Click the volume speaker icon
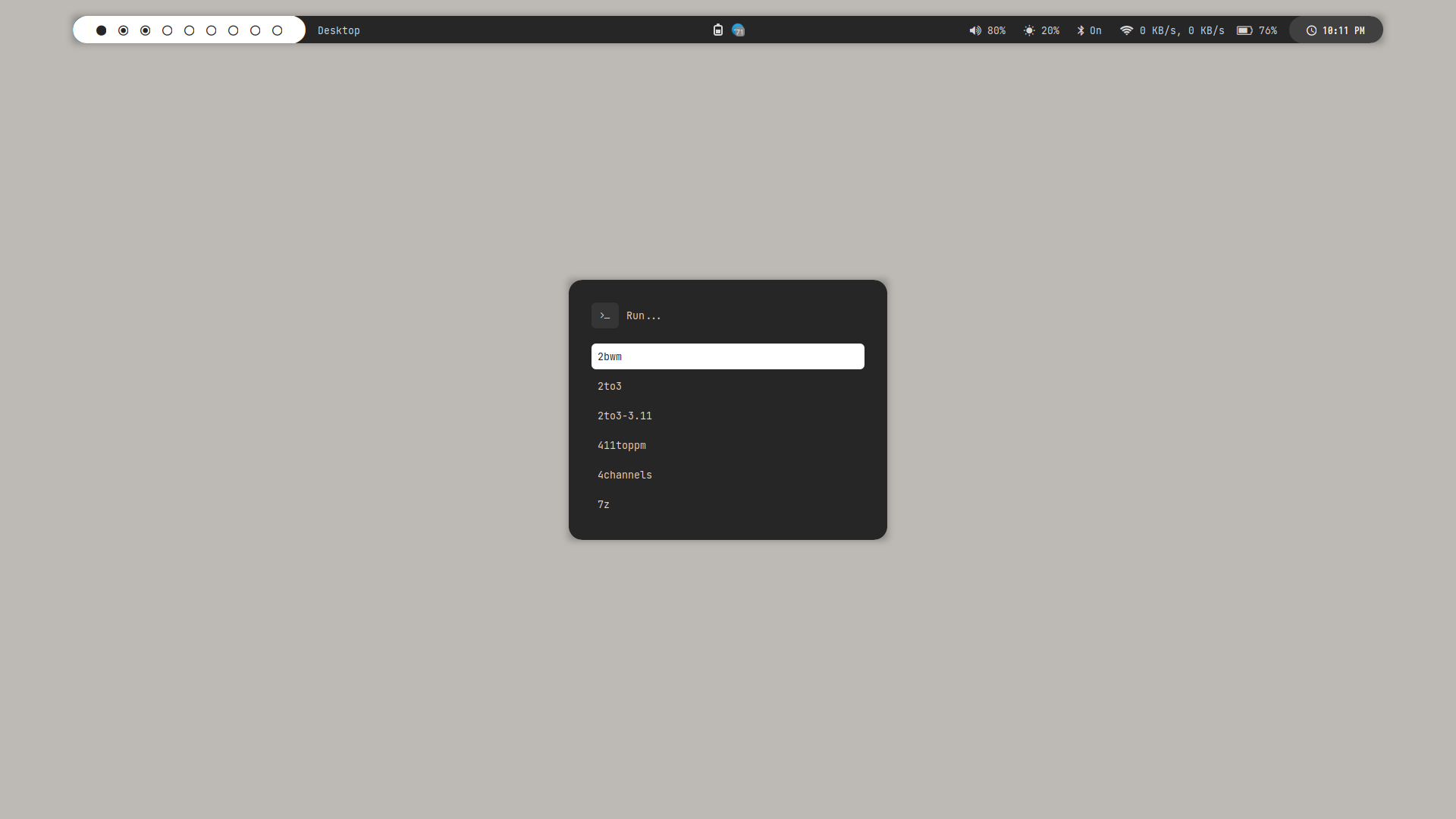The height and width of the screenshot is (819, 1456). (974, 31)
